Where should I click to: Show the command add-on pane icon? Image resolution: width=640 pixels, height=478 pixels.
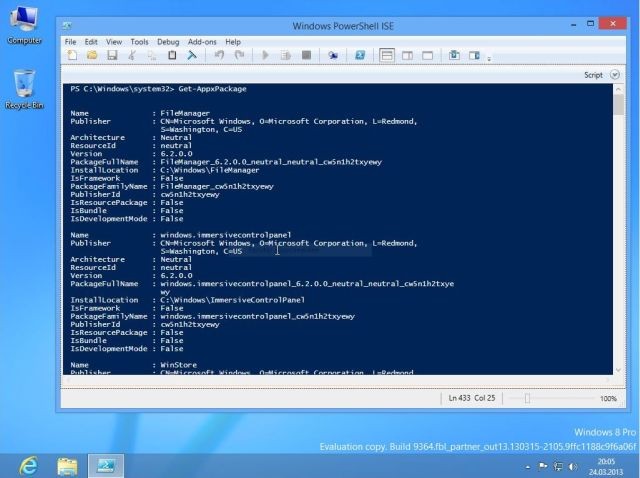[474, 55]
